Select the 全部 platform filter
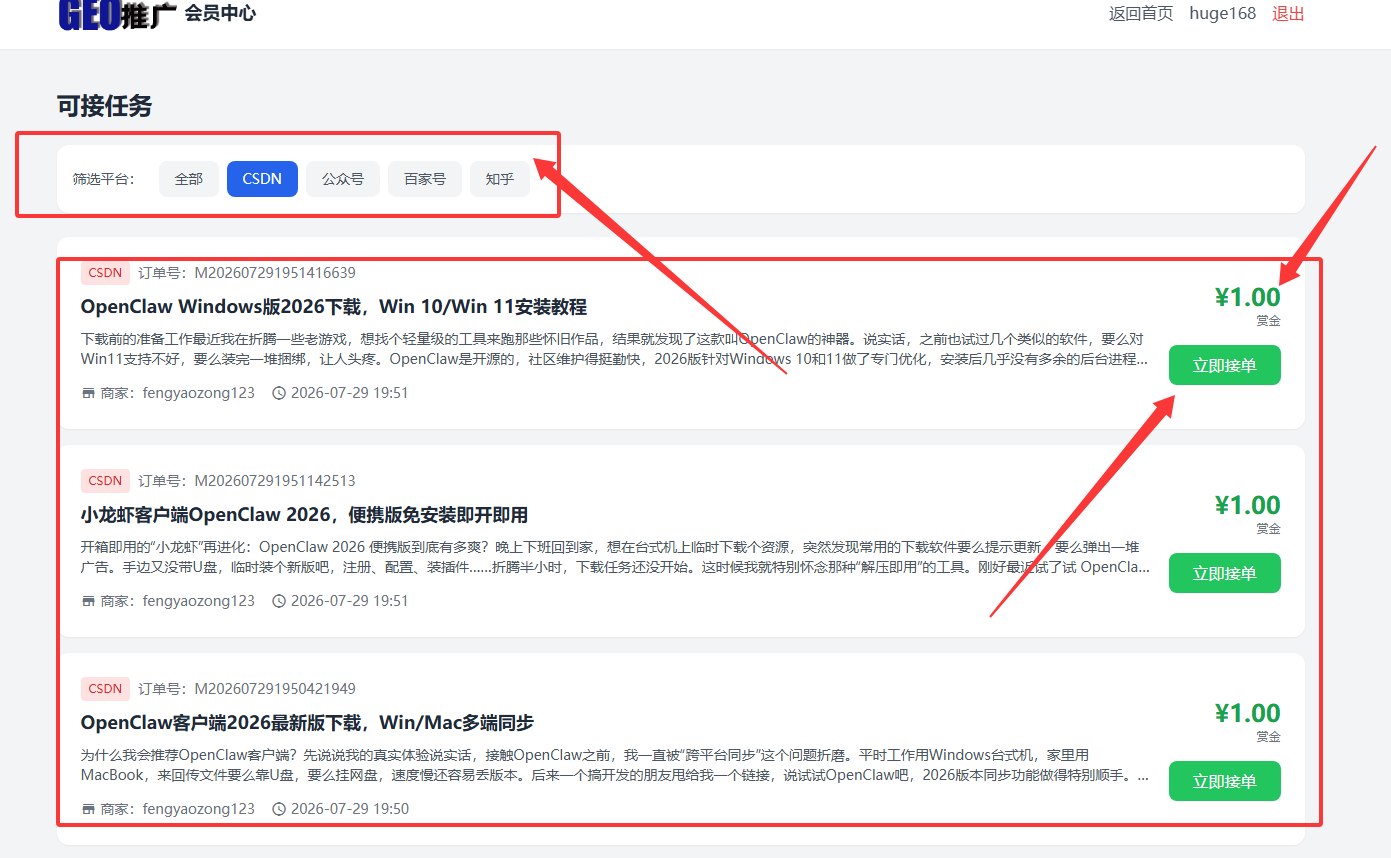 [x=189, y=179]
